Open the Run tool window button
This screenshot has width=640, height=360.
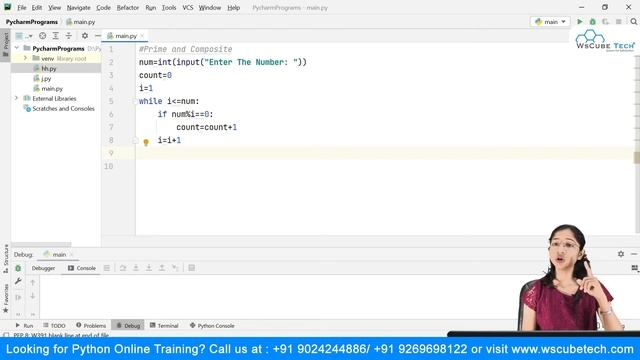(24, 325)
